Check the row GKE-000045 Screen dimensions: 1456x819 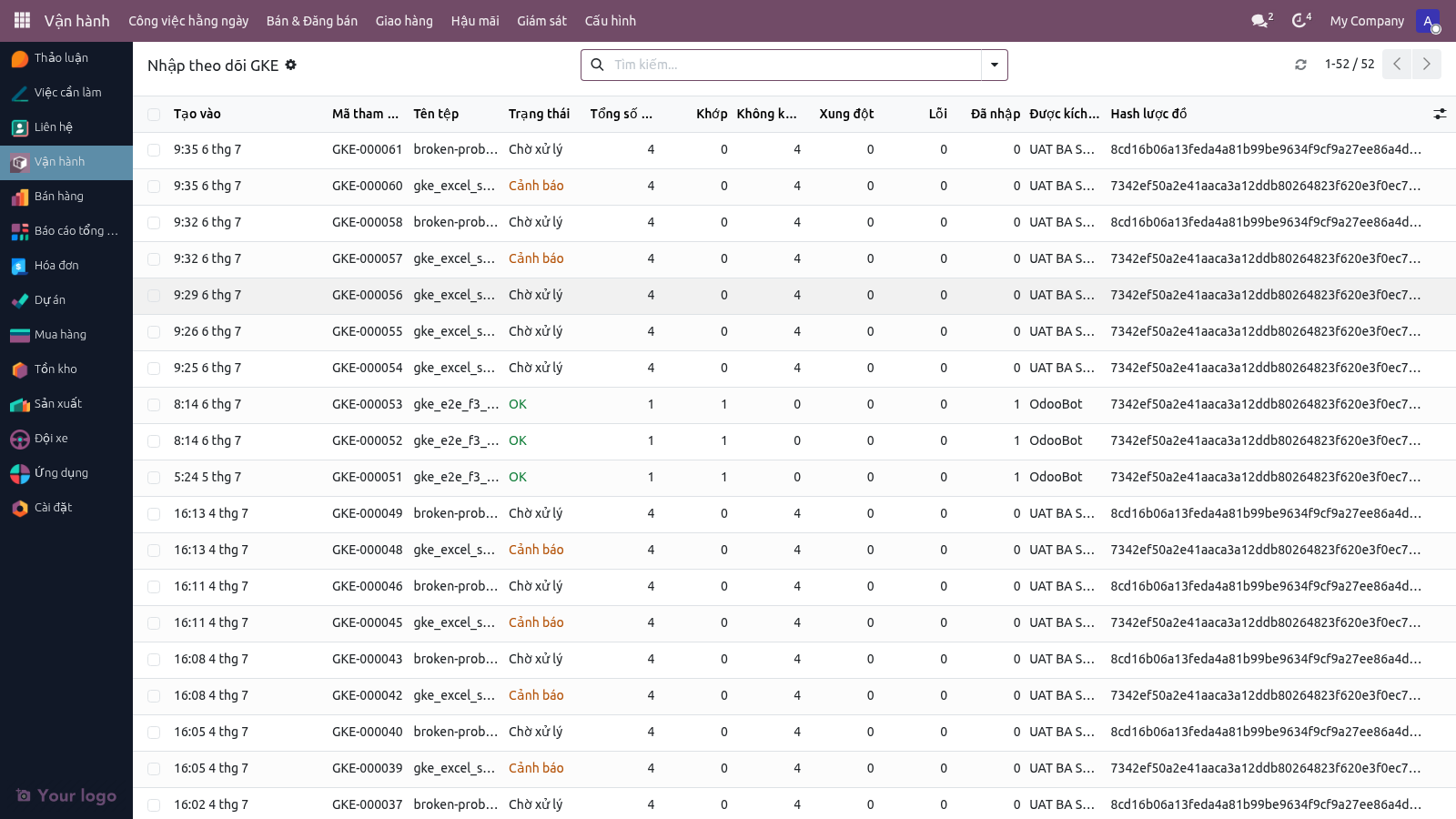154,622
